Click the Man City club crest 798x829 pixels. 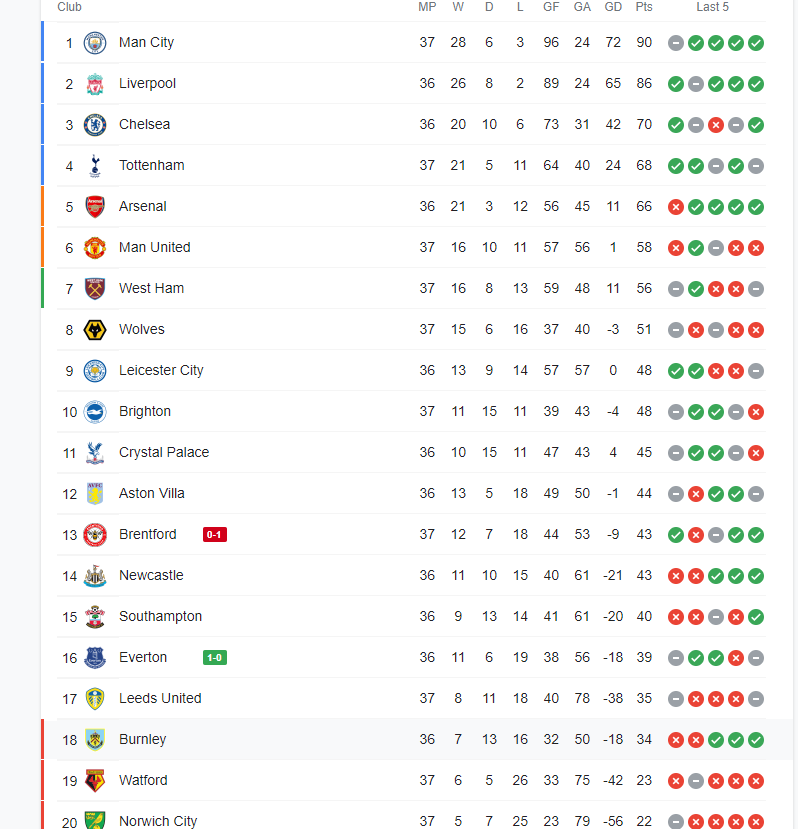(x=95, y=43)
